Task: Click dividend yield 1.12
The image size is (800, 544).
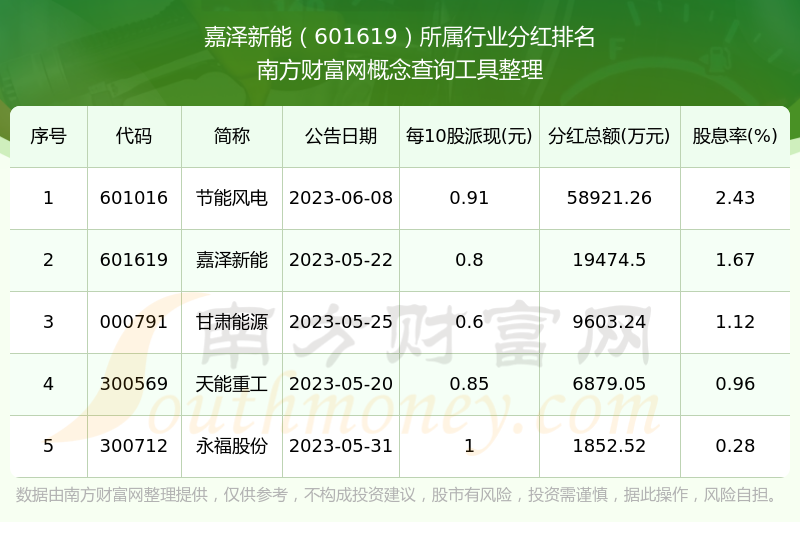Action: 735,322
